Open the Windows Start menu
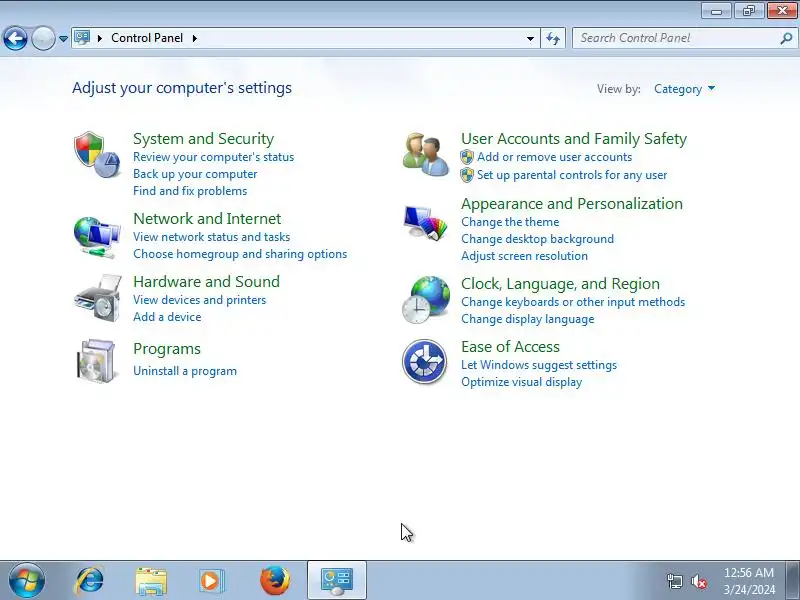Screen dimensions: 800x600 (x=27, y=580)
